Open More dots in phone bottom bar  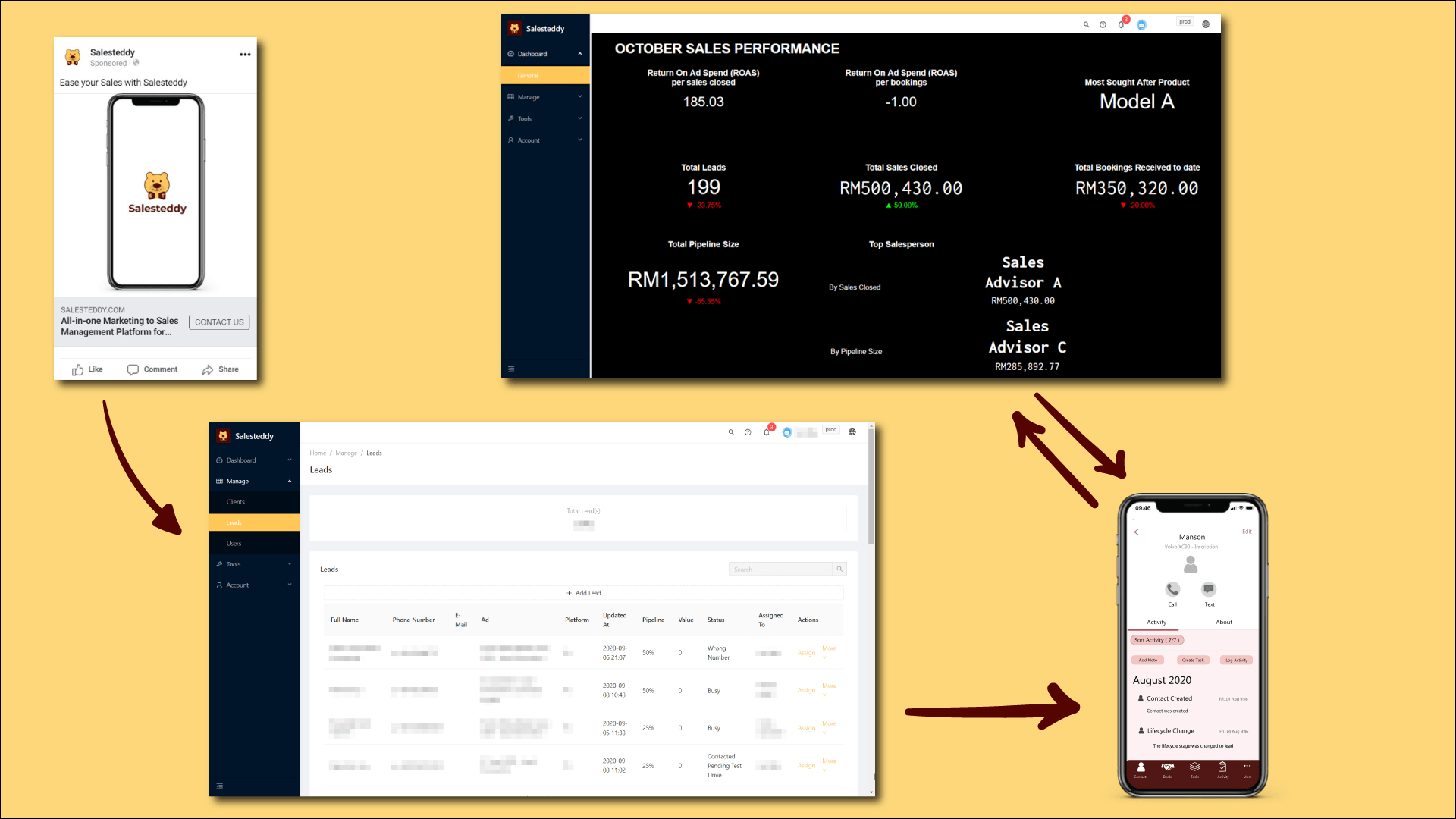(x=1247, y=769)
